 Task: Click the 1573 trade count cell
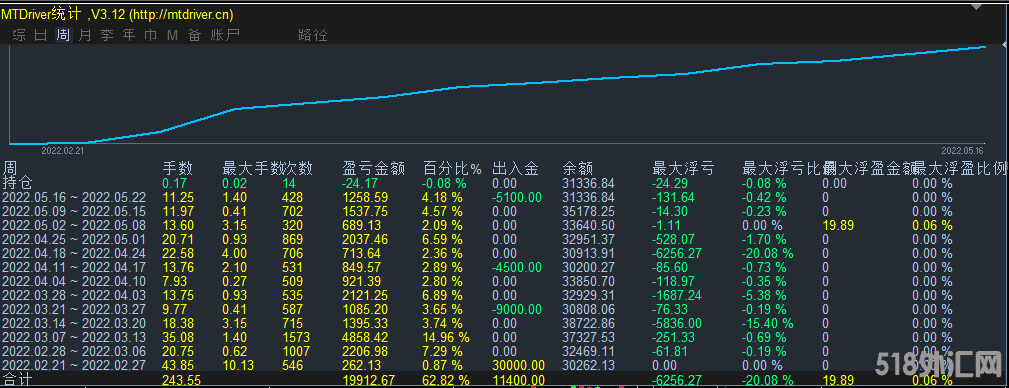[295, 338]
